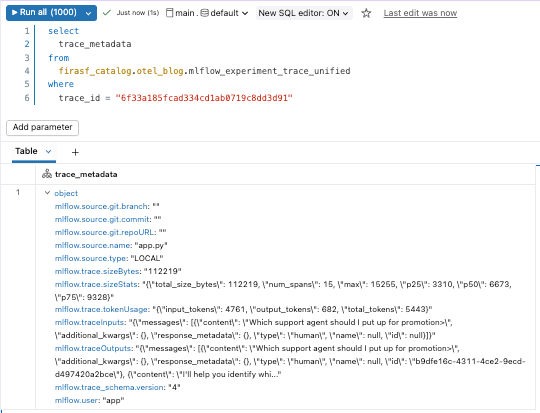Click the schema icon beside default
The image size is (540, 413).
click(205, 13)
